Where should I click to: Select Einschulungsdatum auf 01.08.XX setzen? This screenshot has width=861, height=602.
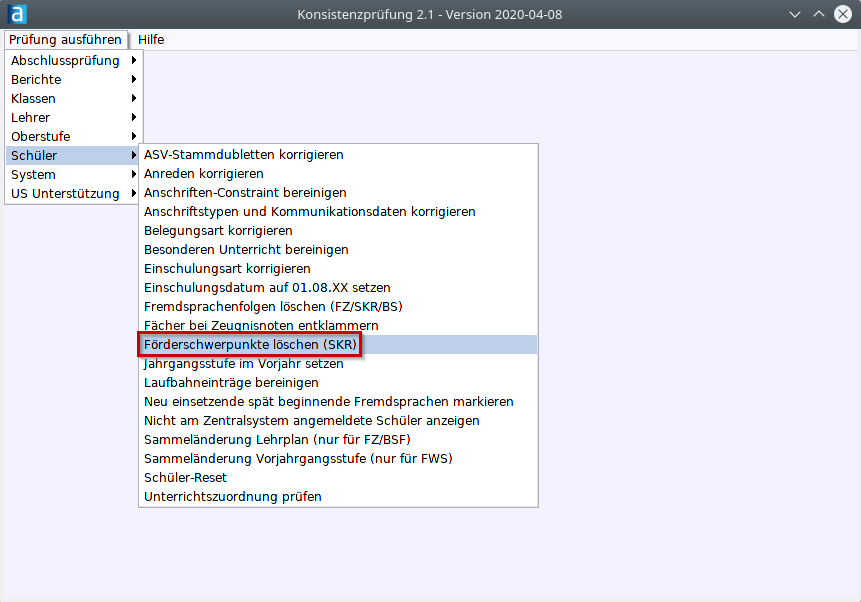click(x=338, y=288)
